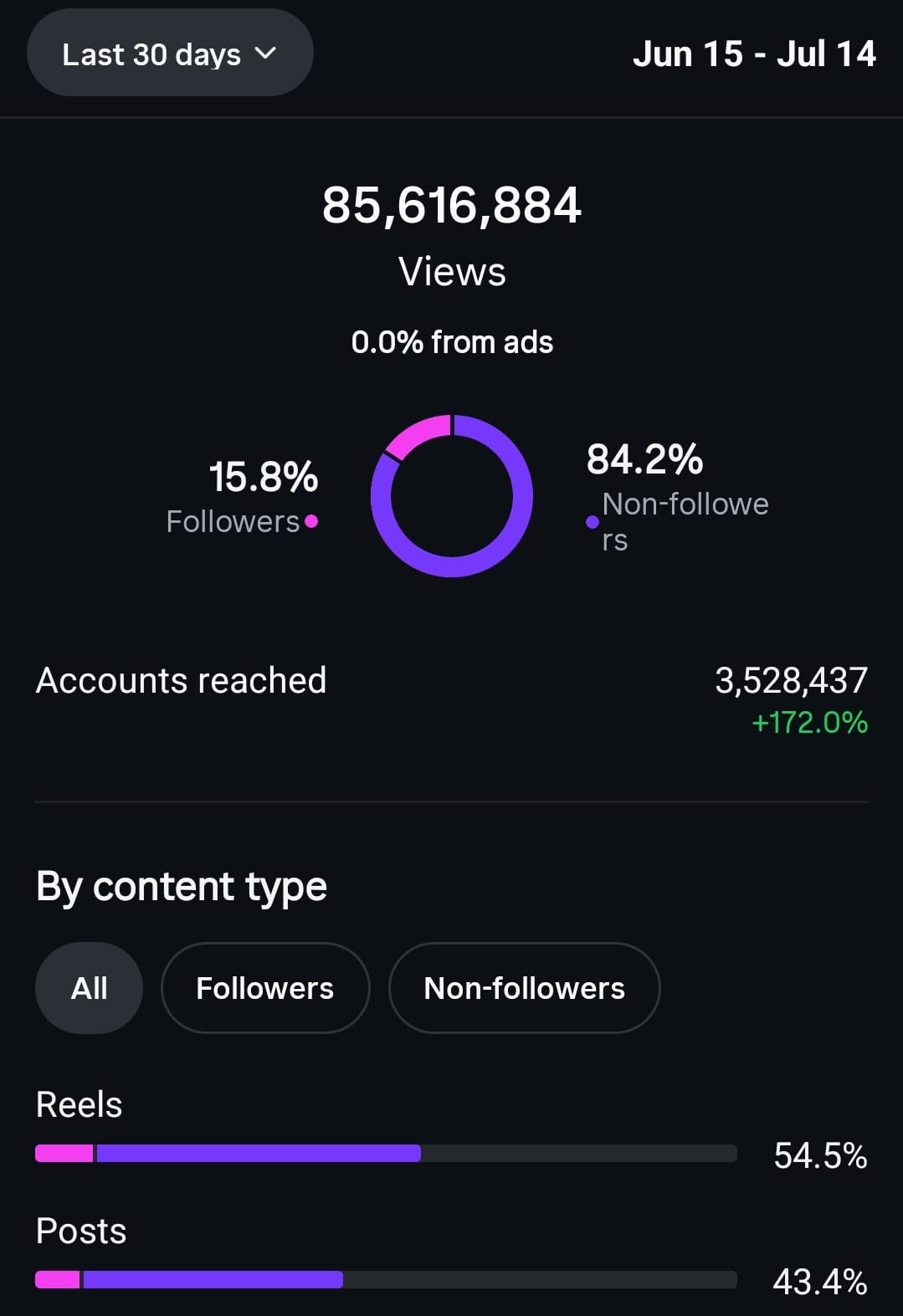903x1316 pixels.
Task: Tap the Posts purple progress bar
Action: click(213, 1279)
